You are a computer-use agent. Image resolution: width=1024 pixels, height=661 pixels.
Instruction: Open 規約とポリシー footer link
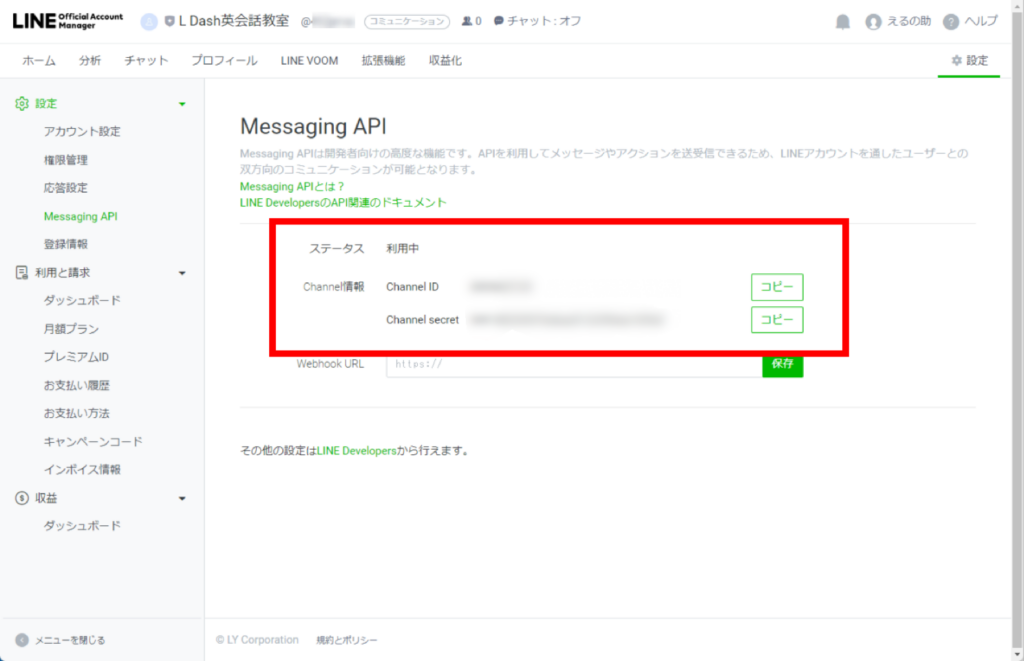pyautogui.click(x=347, y=640)
